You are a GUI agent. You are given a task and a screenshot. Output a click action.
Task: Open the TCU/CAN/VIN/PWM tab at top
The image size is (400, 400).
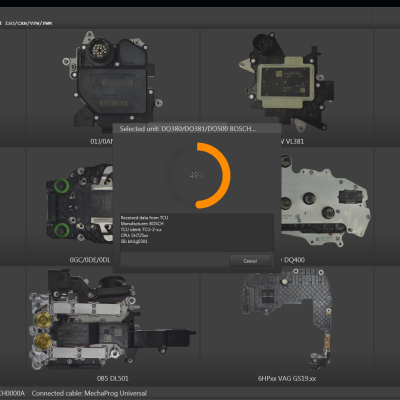coord(27,23)
